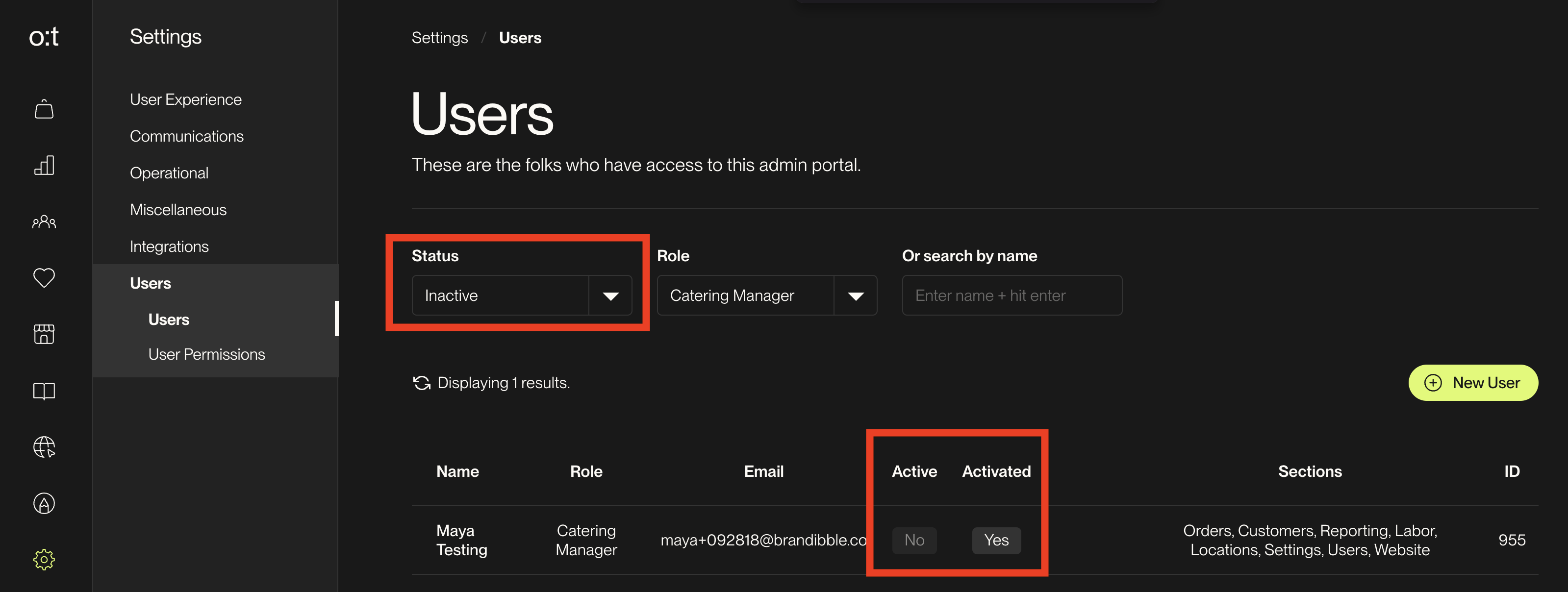Screen dimensions: 1568x592
Task: Click the Sections column header
Action: click(x=1310, y=471)
